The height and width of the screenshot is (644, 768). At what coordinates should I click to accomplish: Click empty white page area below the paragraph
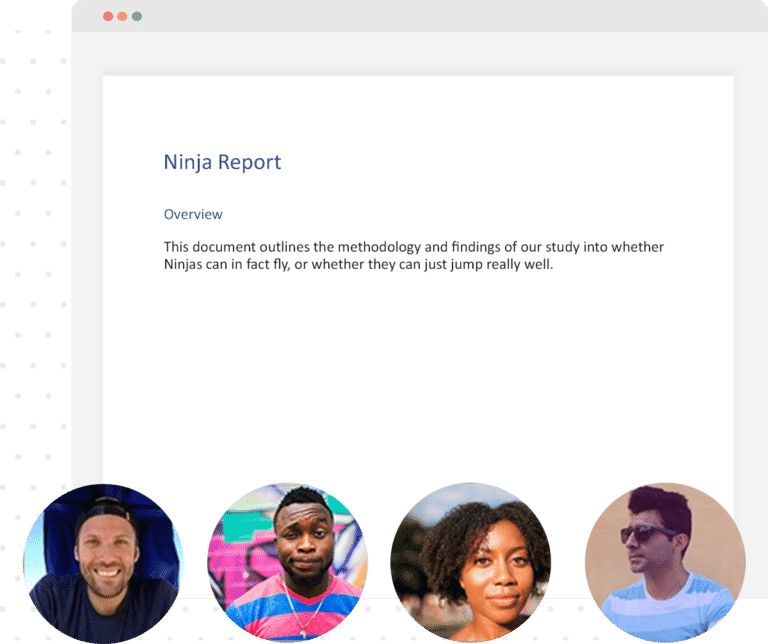418,380
